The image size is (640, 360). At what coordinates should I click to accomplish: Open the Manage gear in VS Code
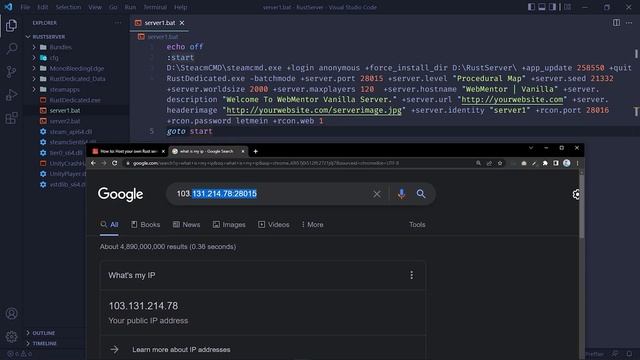[x=11, y=337]
